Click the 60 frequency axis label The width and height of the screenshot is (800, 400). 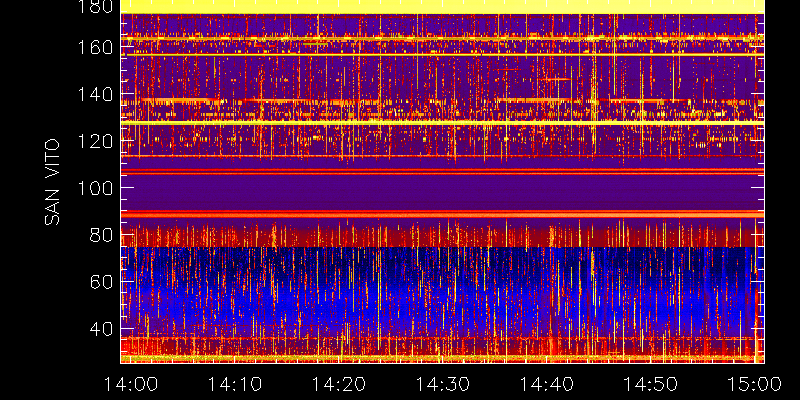101,282
